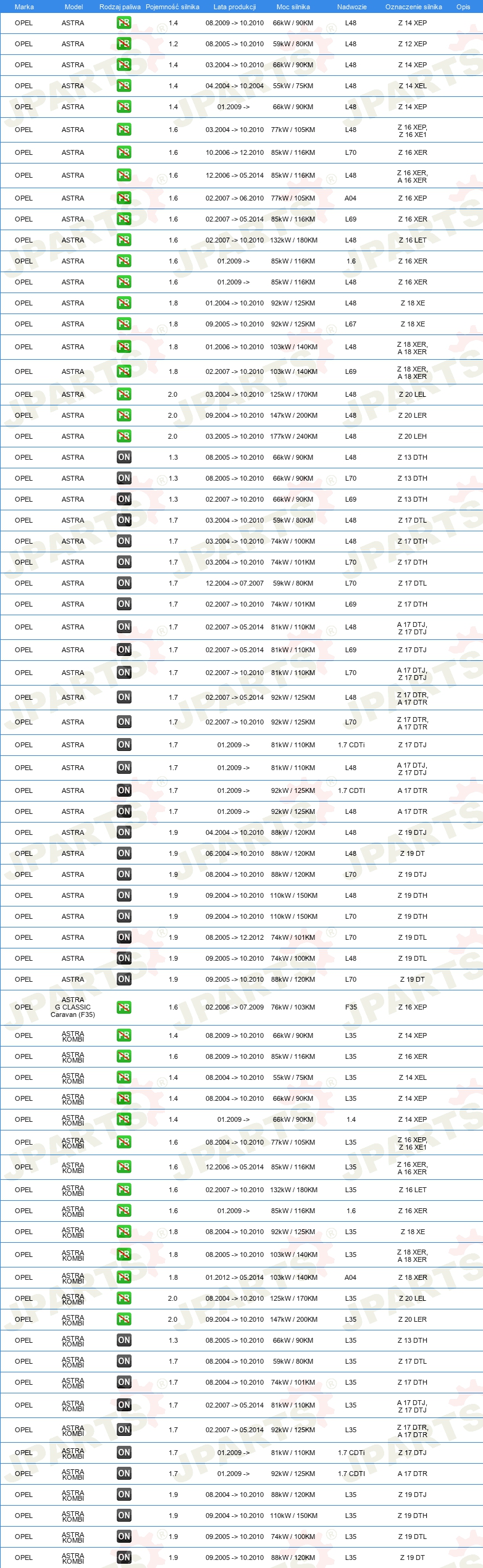Select diesel ON icon in 12.2004 -> 07.2007 row
The width and height of the screenshot is (483, 1568).
(124, 583)
